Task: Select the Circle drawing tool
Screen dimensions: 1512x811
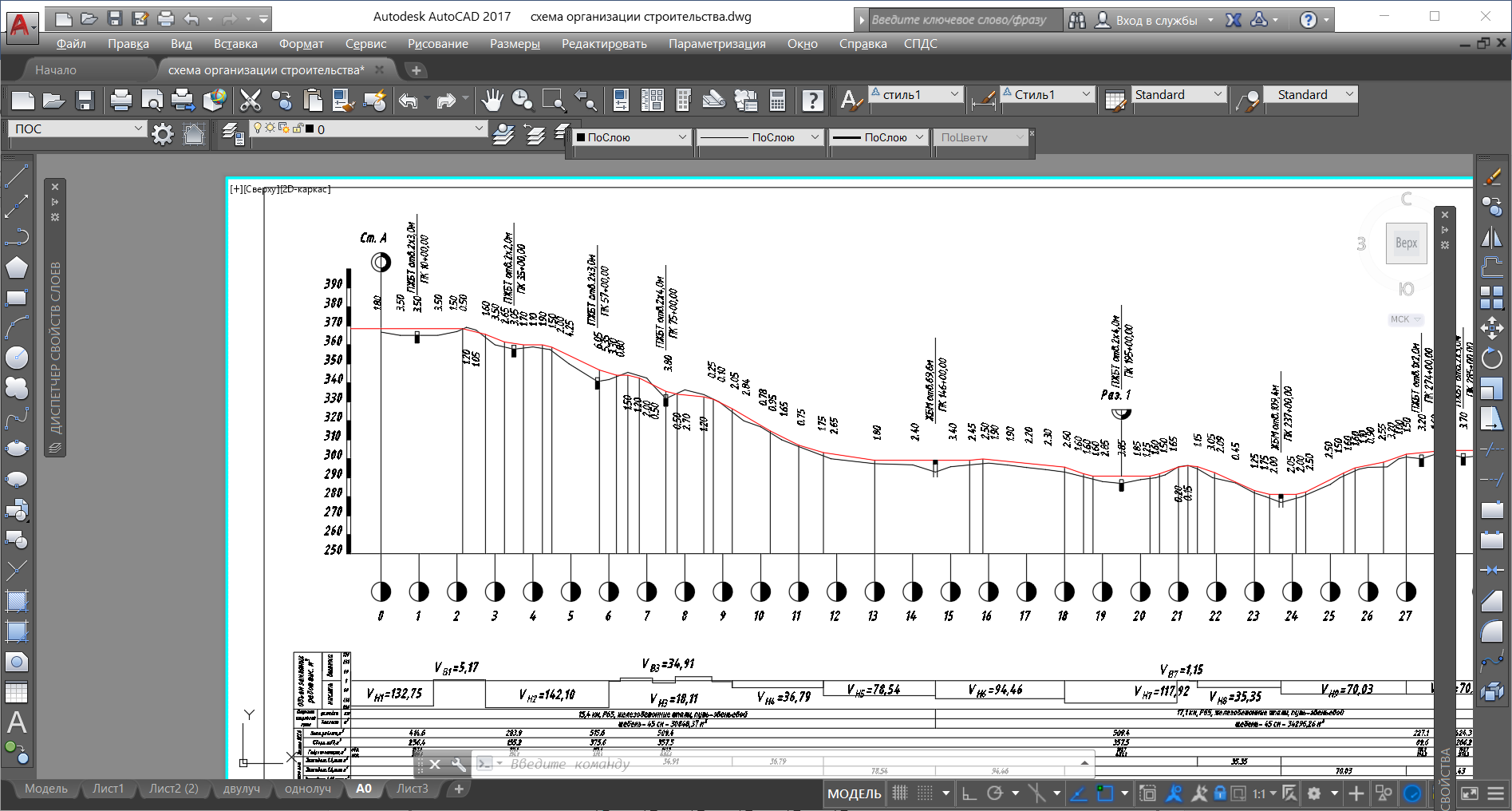Action: tap(16, 358)
